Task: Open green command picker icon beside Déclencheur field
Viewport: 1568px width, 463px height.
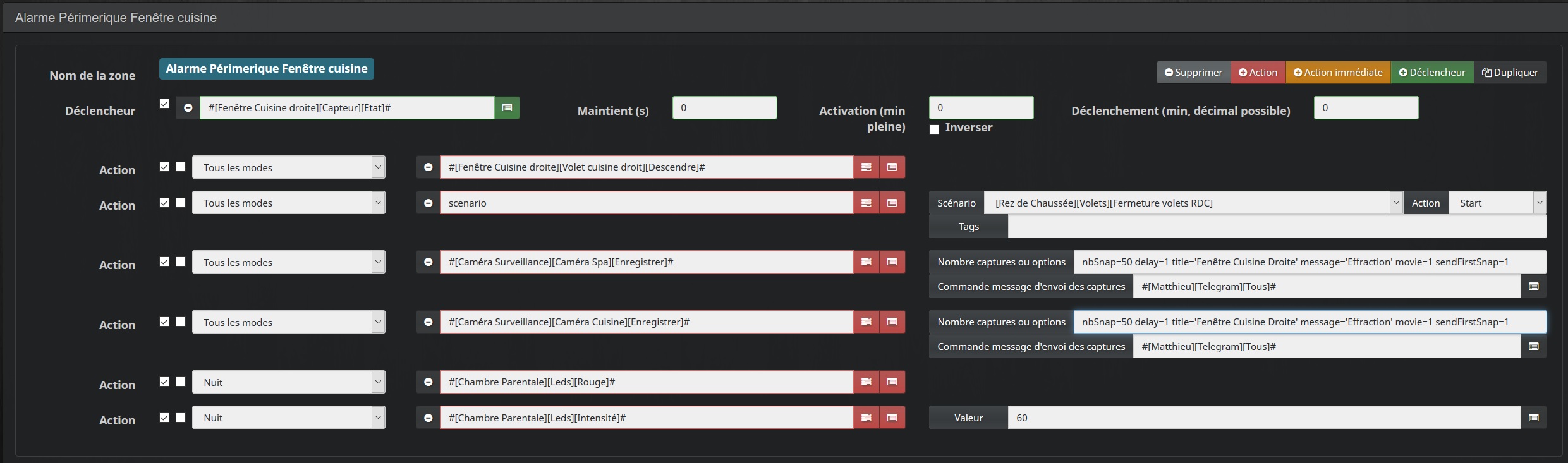Action: coord(507,108)
